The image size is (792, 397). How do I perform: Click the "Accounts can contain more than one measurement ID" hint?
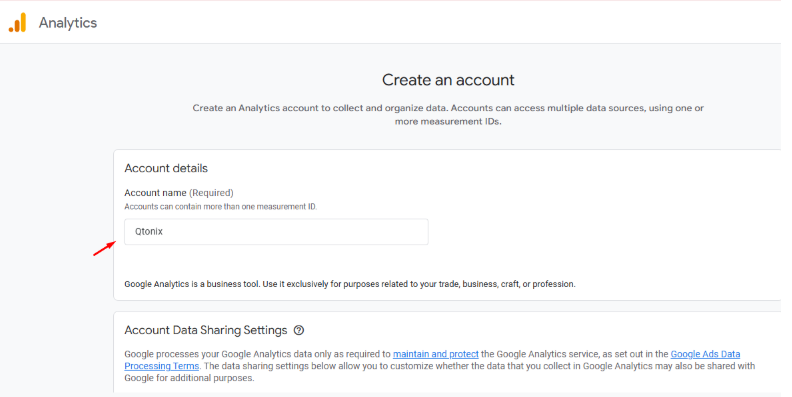(221, 207)
